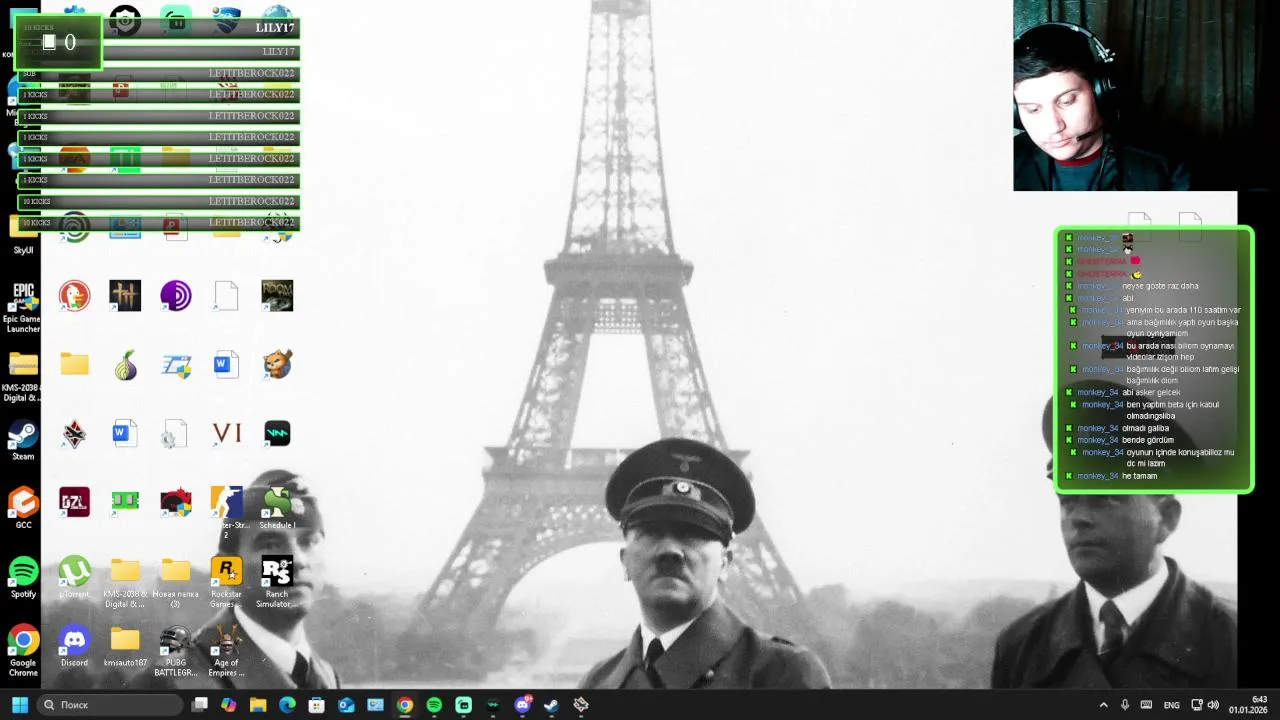Image resolution: width=1280 pixels, height=720 pixels.
Task: Launch Counter-Strike 2 from the desktop
Action: pyautogui.click(x=226, y=512)
